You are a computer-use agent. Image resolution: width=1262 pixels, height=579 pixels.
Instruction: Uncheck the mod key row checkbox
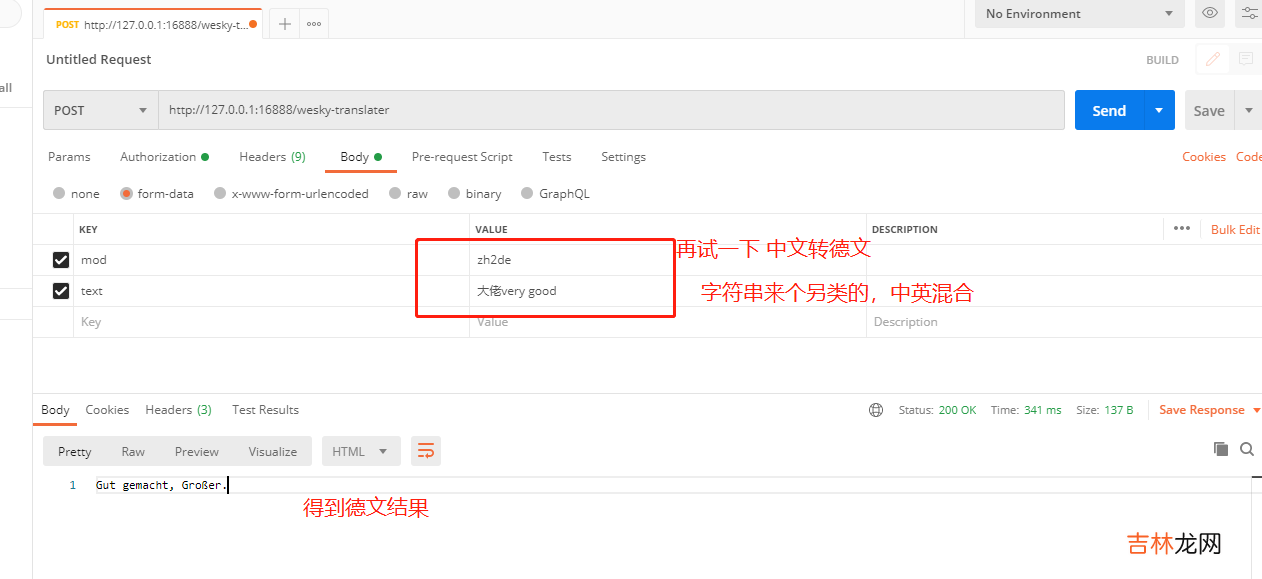60,260
